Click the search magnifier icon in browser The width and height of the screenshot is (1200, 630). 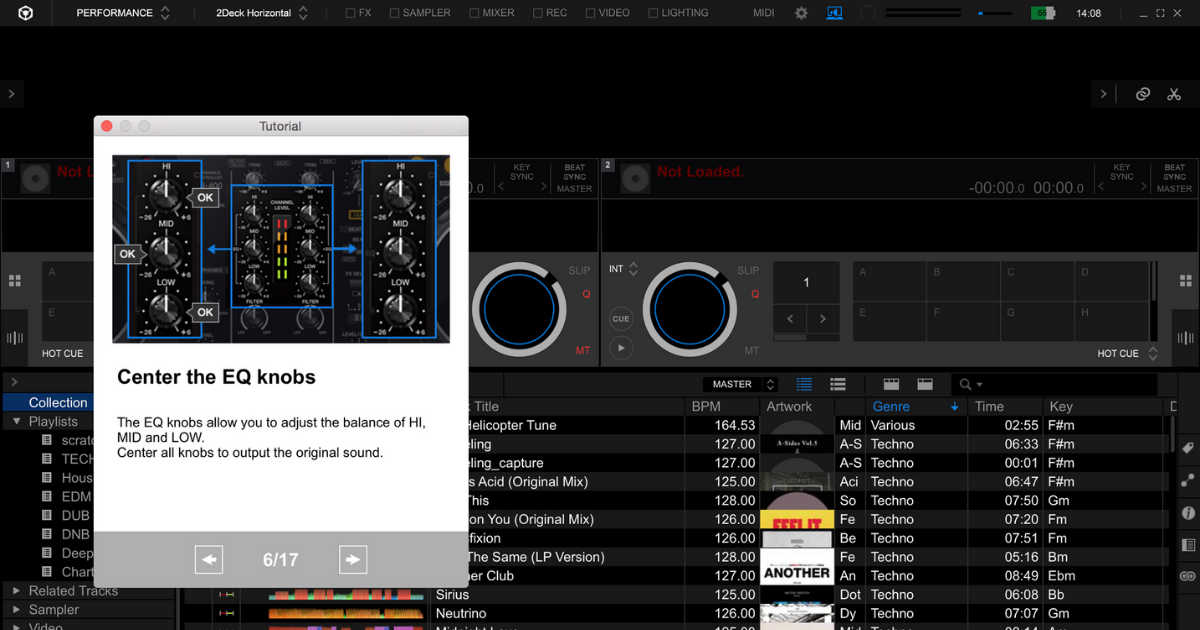(x=966, y=384)
